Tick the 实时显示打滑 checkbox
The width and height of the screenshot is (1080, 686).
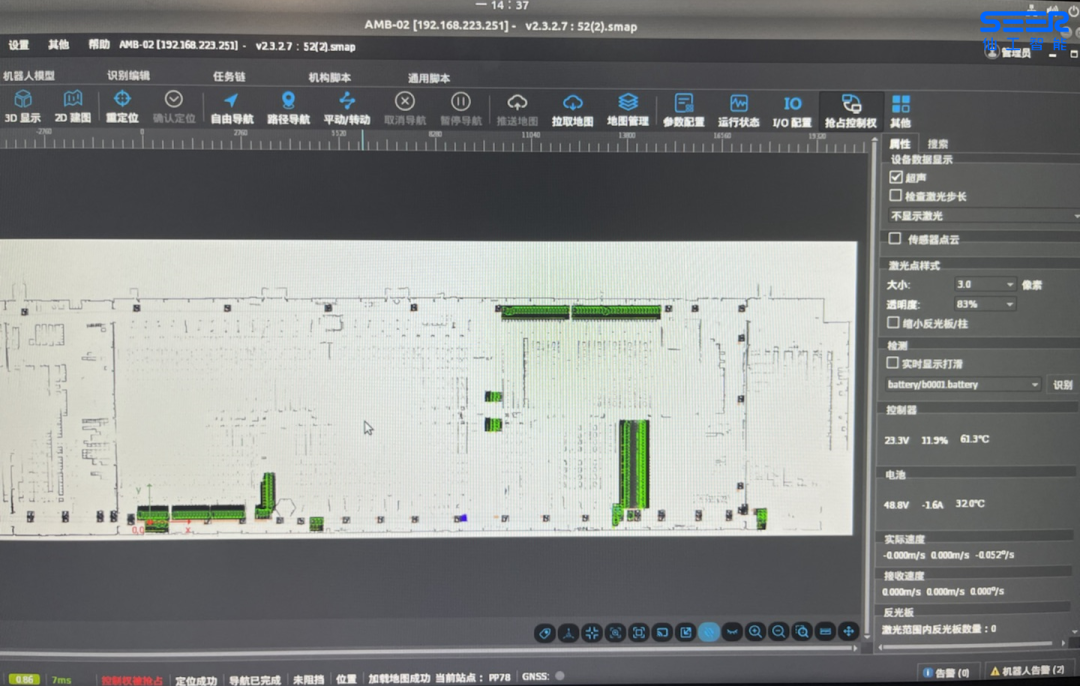click(x=893, y=363)
